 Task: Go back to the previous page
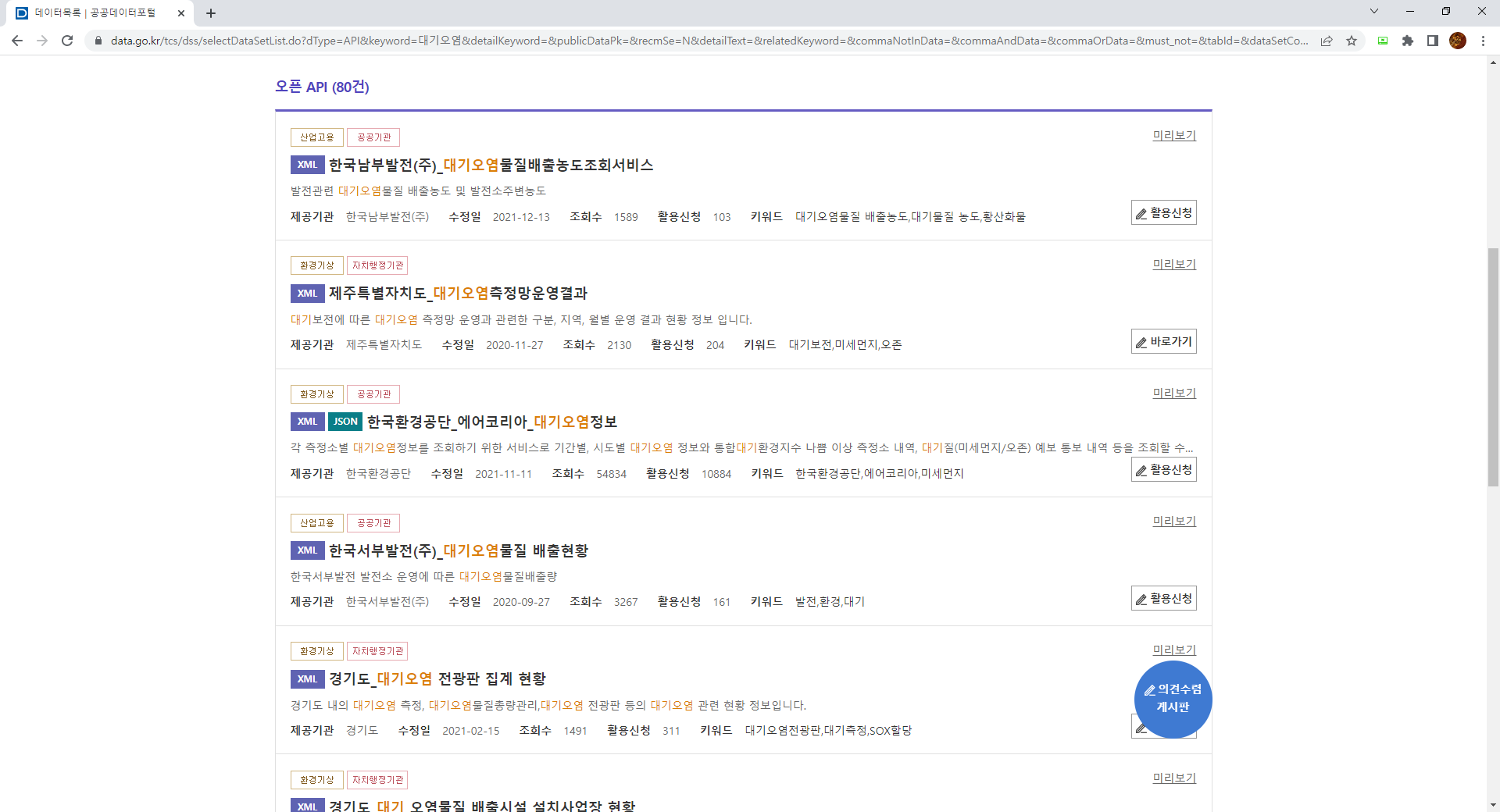pos(17,41)
